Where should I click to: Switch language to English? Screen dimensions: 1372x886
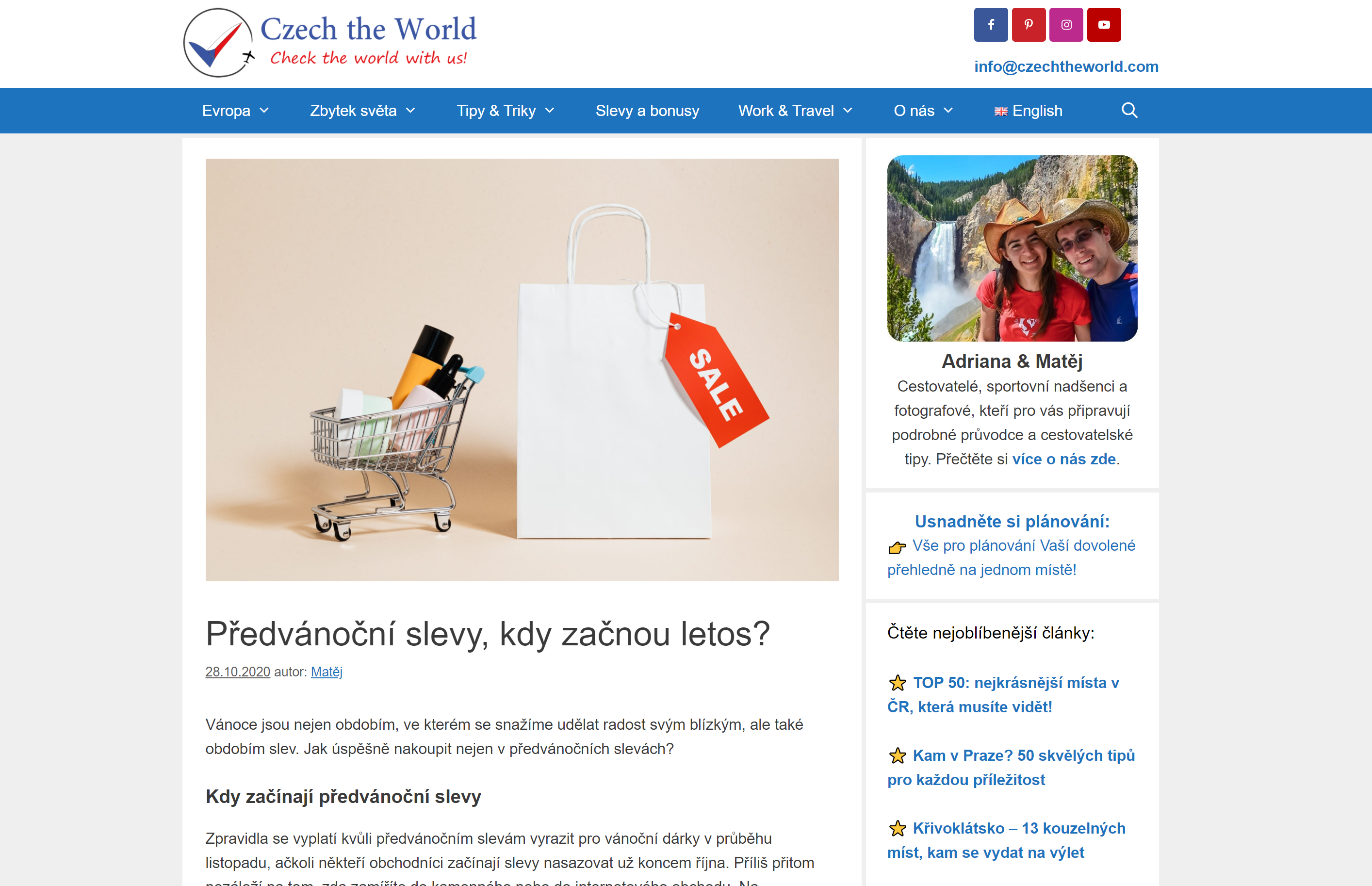(x=1028, y=111)
